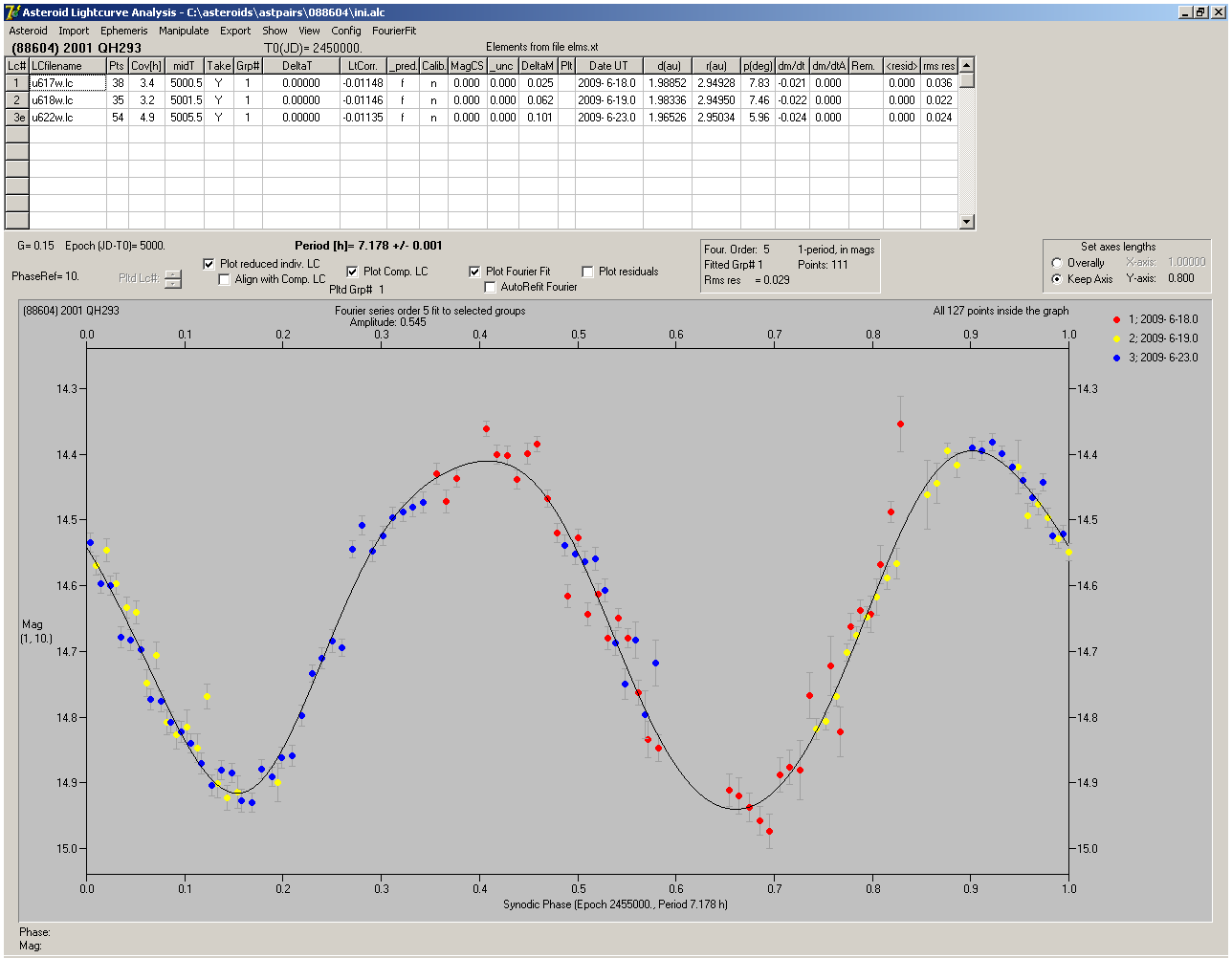This screenshot has height=958, width=1232.
Task: Click the rms res column header
Action: click(x=939, y=66)
